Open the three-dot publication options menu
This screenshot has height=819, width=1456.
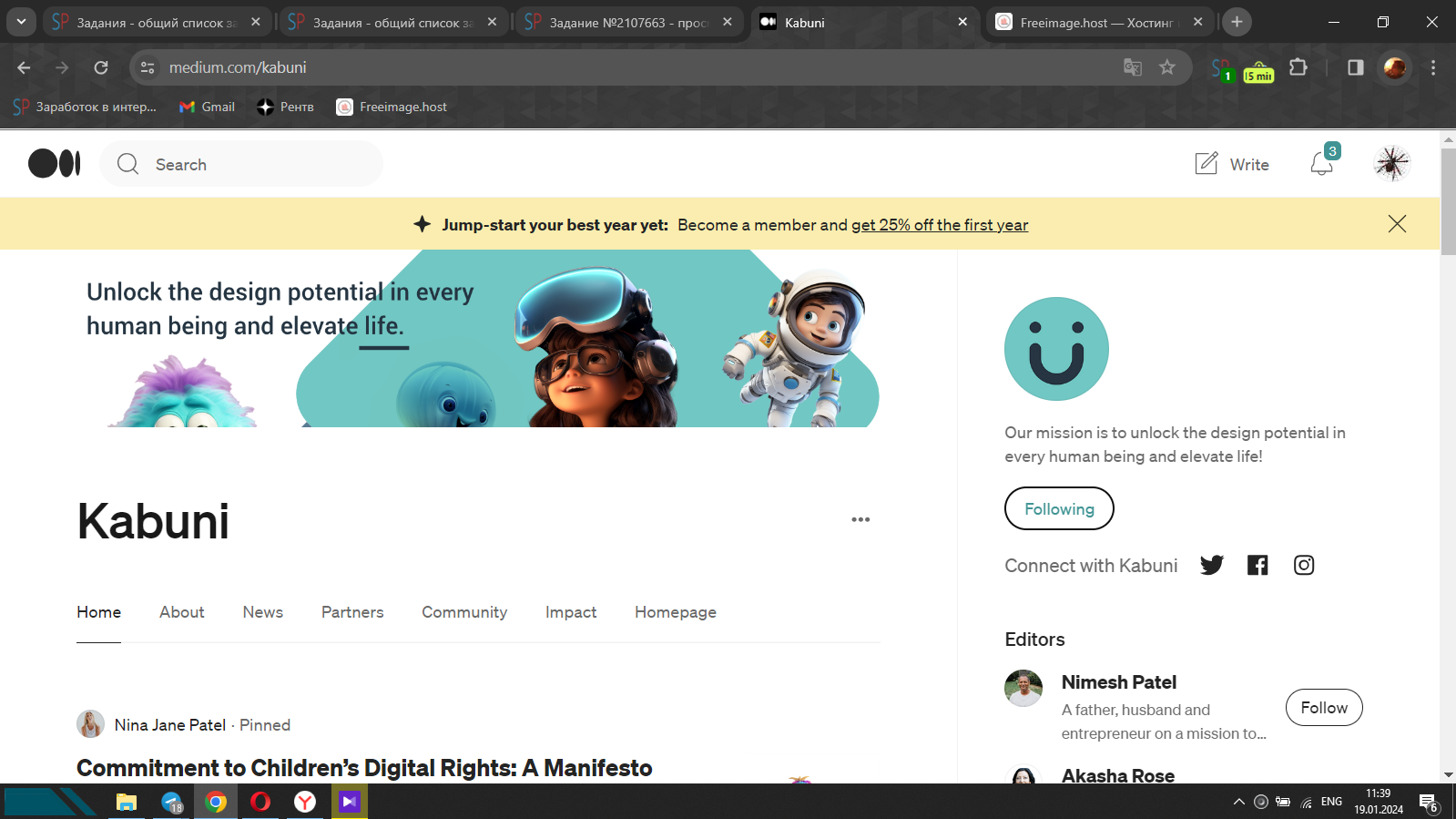[860, 519]
